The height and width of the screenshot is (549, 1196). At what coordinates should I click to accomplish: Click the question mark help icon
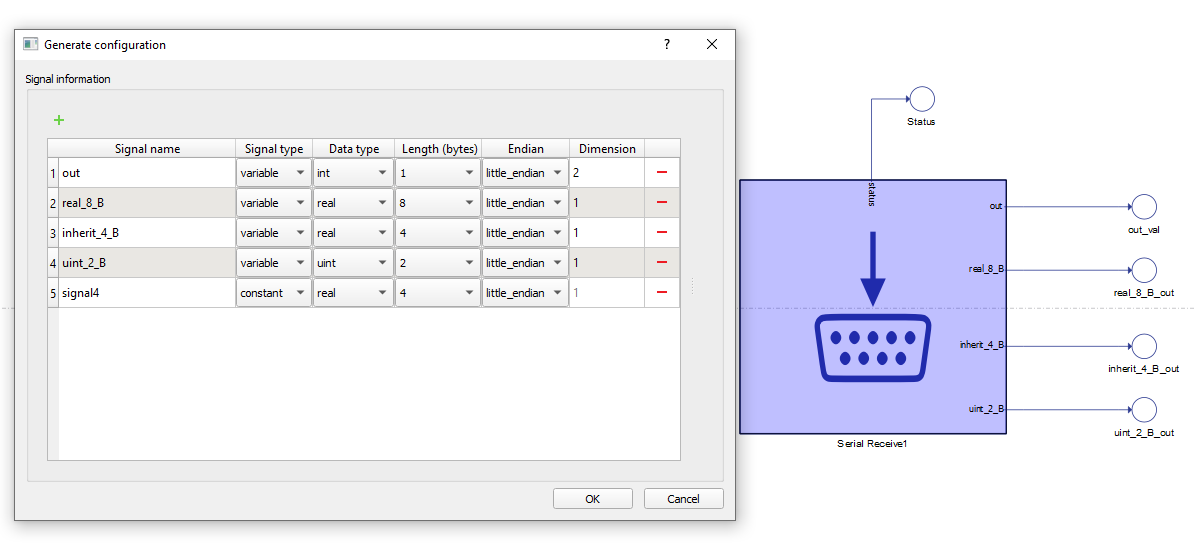[x=667, y=45]
